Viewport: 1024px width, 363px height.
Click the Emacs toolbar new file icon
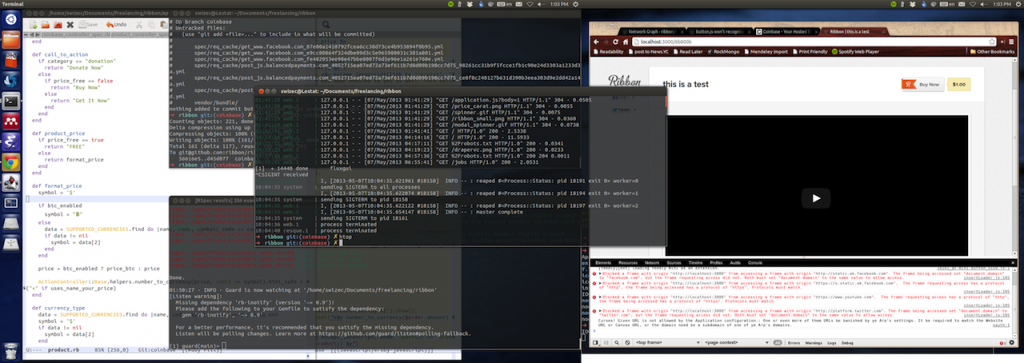click(29, 24)
